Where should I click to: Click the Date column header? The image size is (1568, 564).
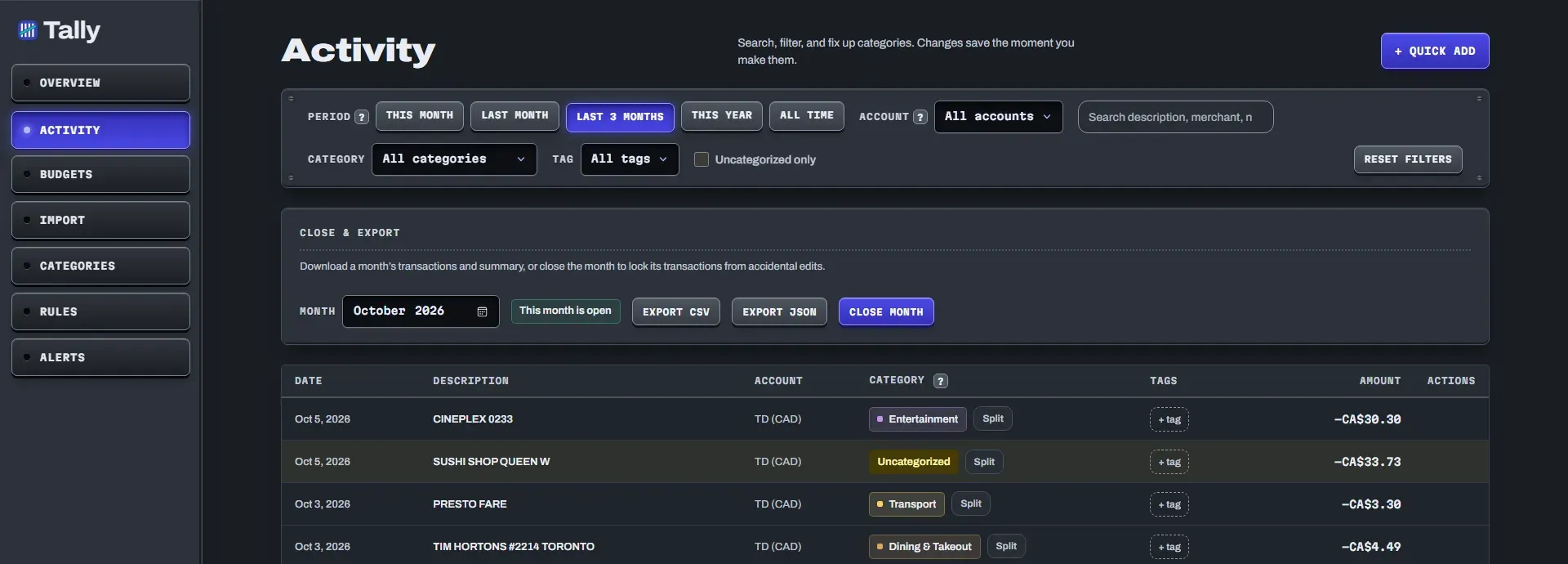[x=308, y=381]
